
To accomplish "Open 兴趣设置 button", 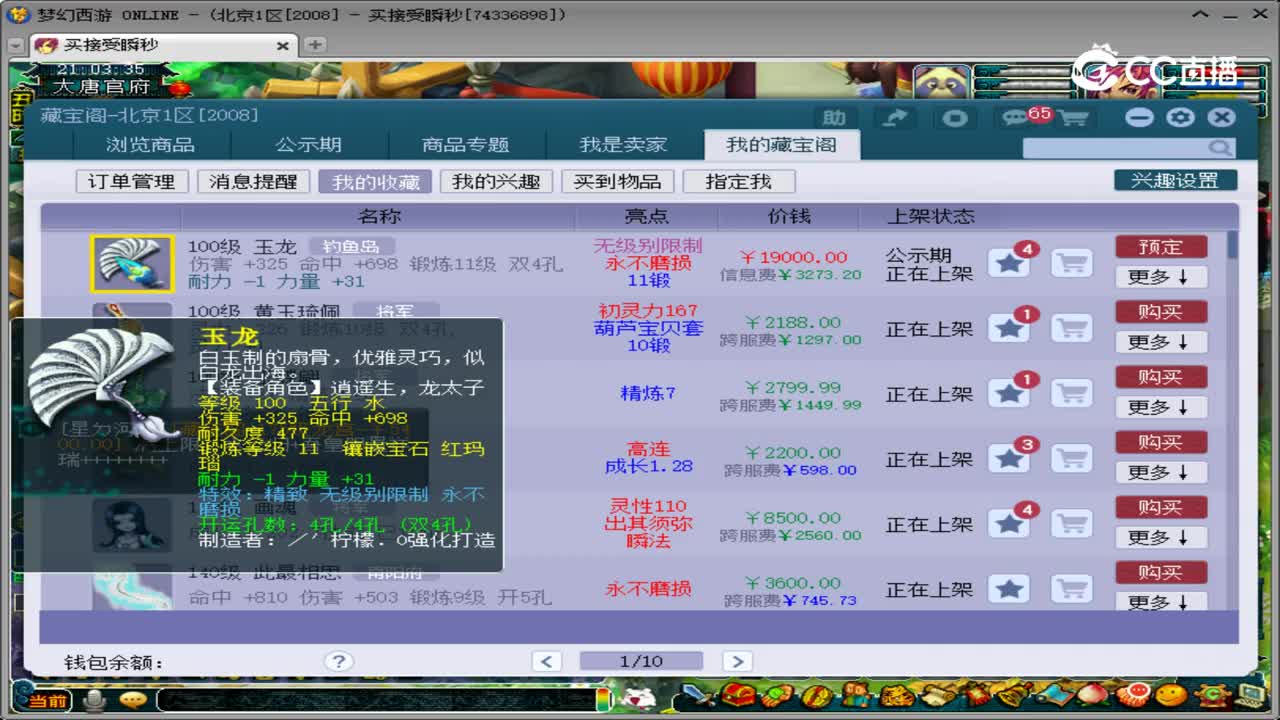I will [1175, 180].
